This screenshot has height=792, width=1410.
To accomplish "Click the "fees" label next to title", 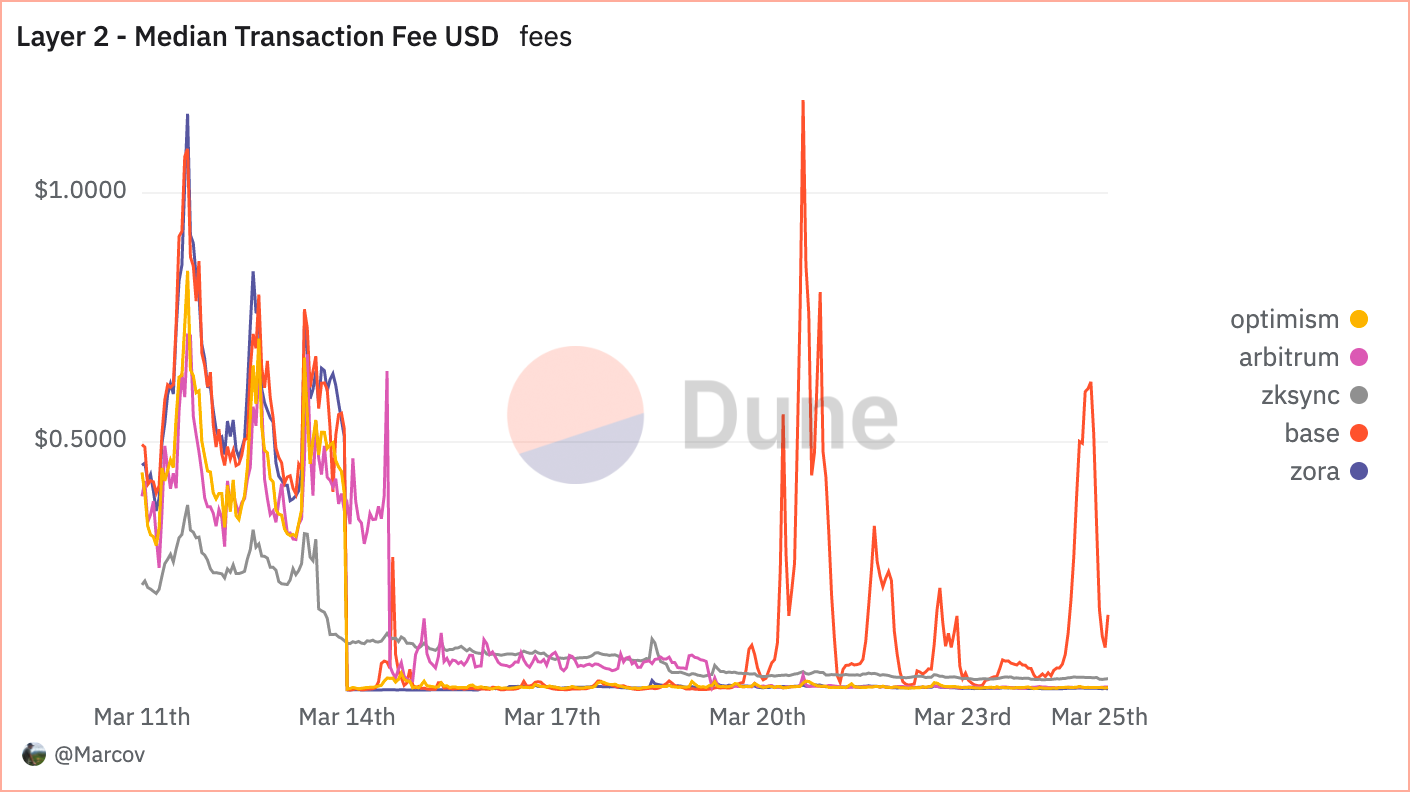I will click(546, 38).
